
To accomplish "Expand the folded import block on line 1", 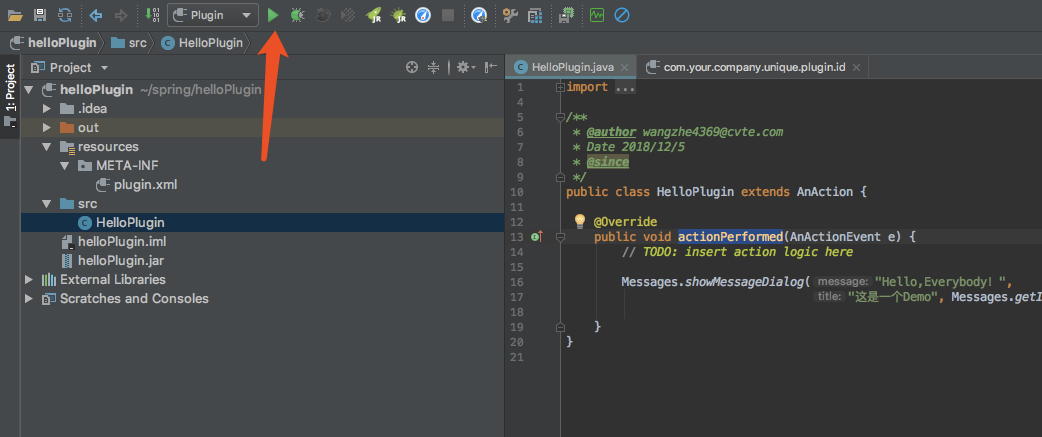I will pos(560,87).
